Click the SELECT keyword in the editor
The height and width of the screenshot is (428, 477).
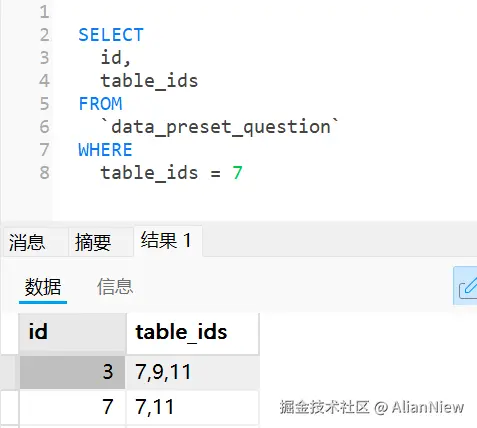(x=111, y=35)
